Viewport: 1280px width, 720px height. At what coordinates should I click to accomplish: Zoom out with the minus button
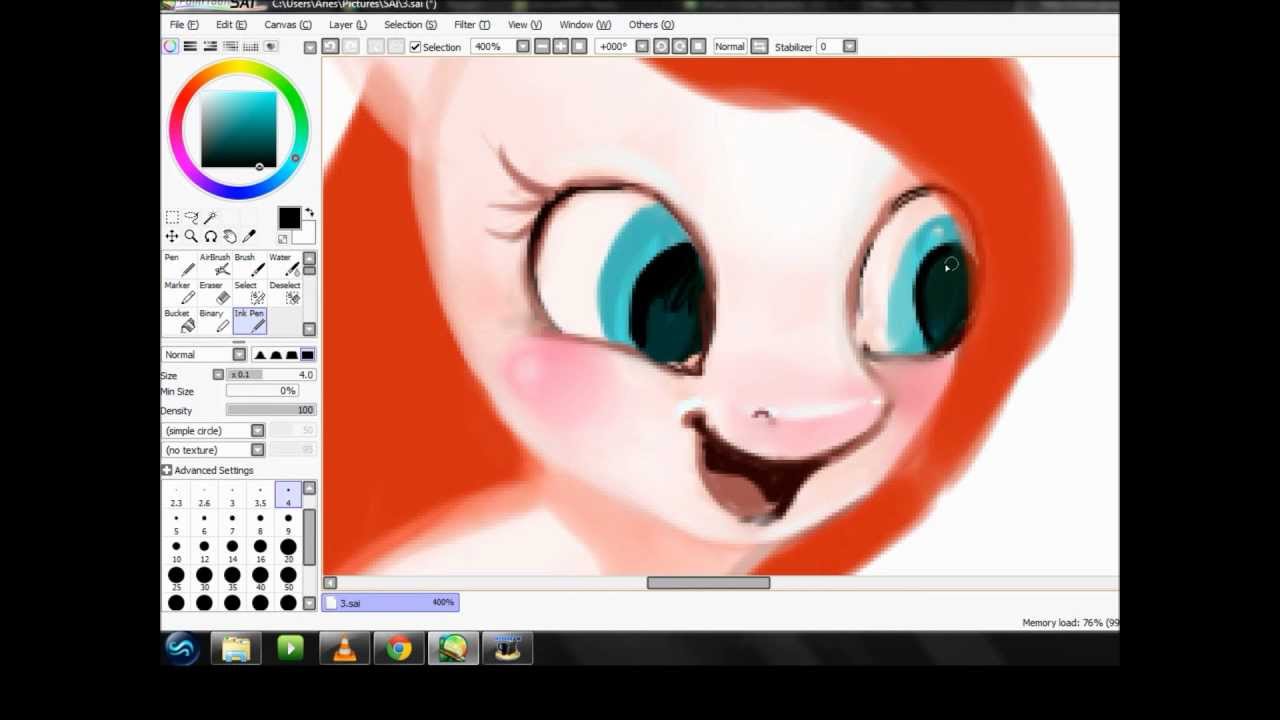(x=542, y=46)
